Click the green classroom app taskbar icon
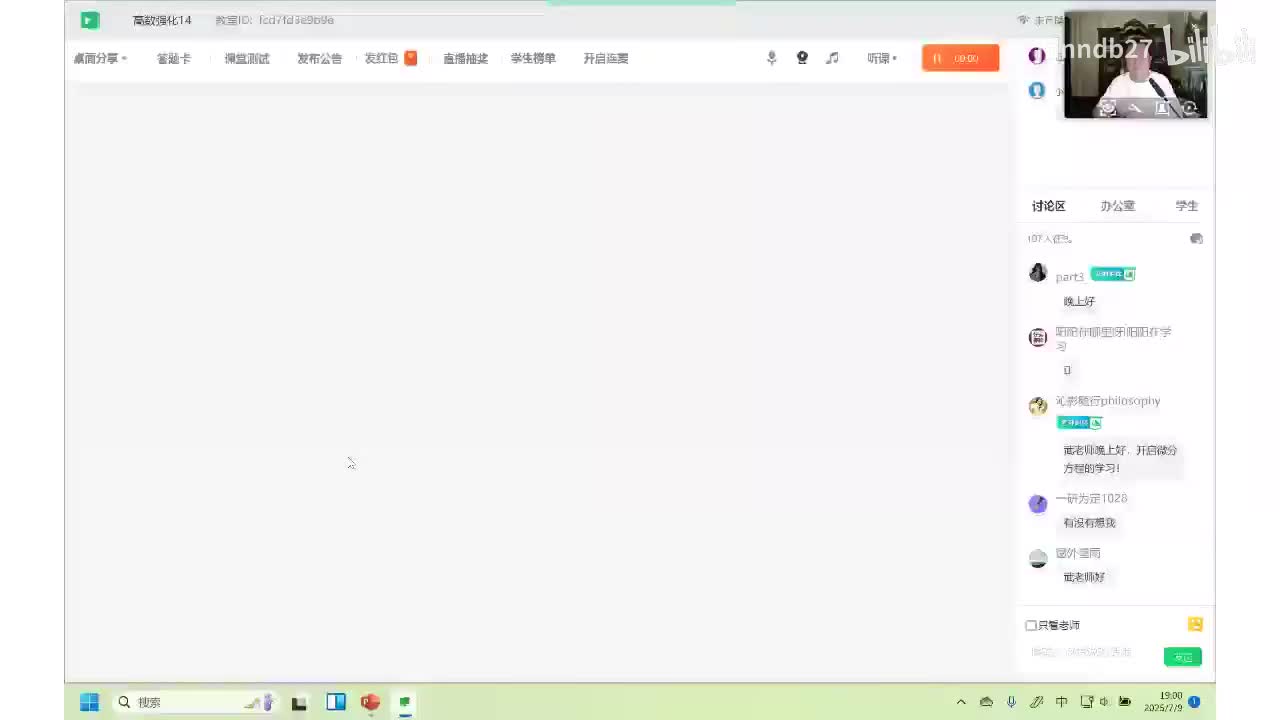1280x720 pixels. (x=405, y=702)
